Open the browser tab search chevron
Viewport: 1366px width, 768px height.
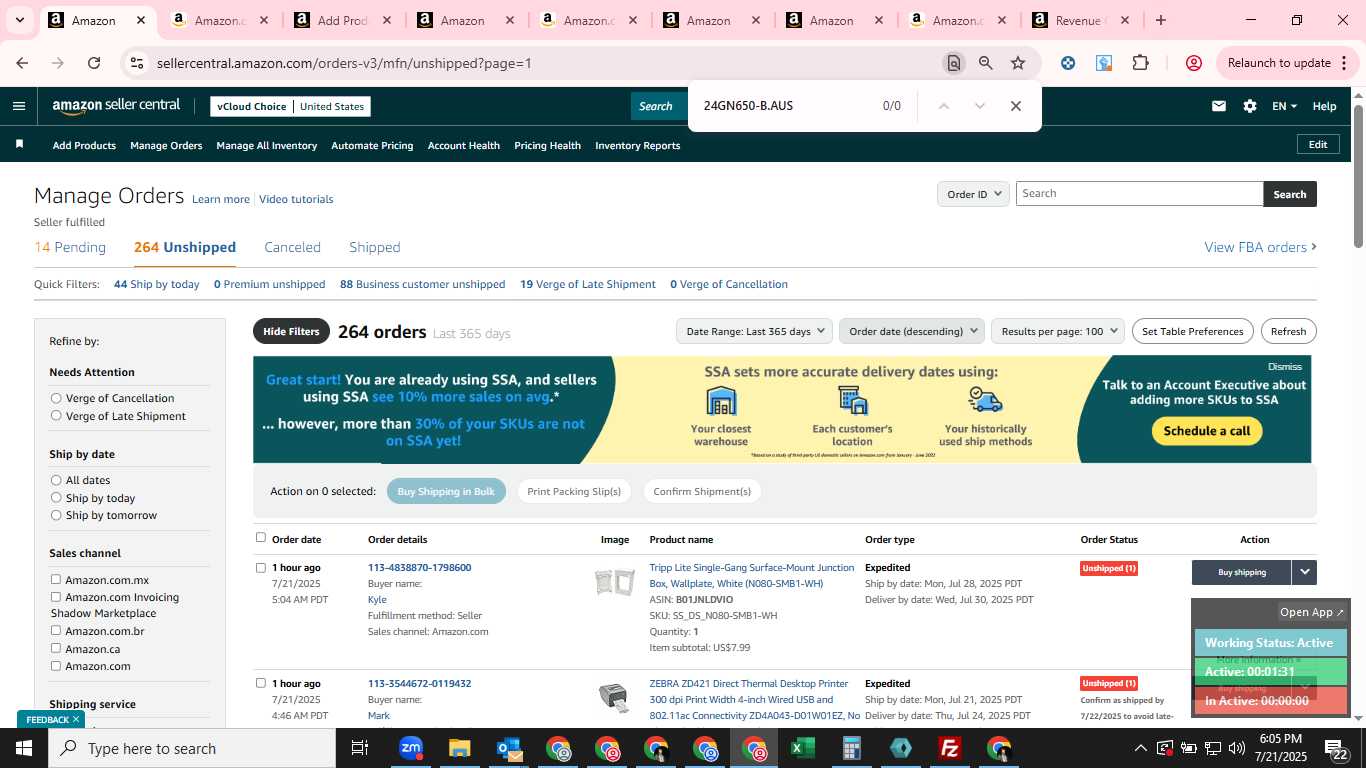tap(19, 20)
